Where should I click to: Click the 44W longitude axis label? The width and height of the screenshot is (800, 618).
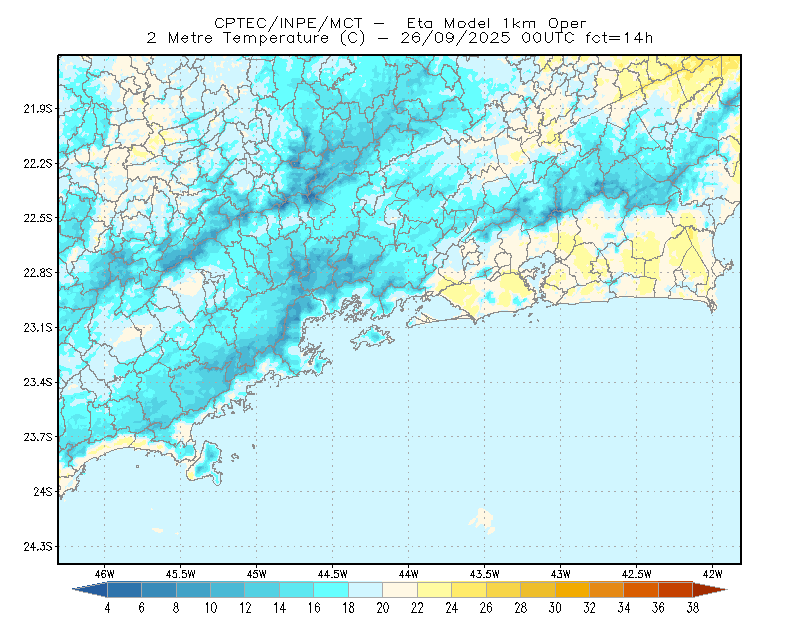[x=408, y=574]
